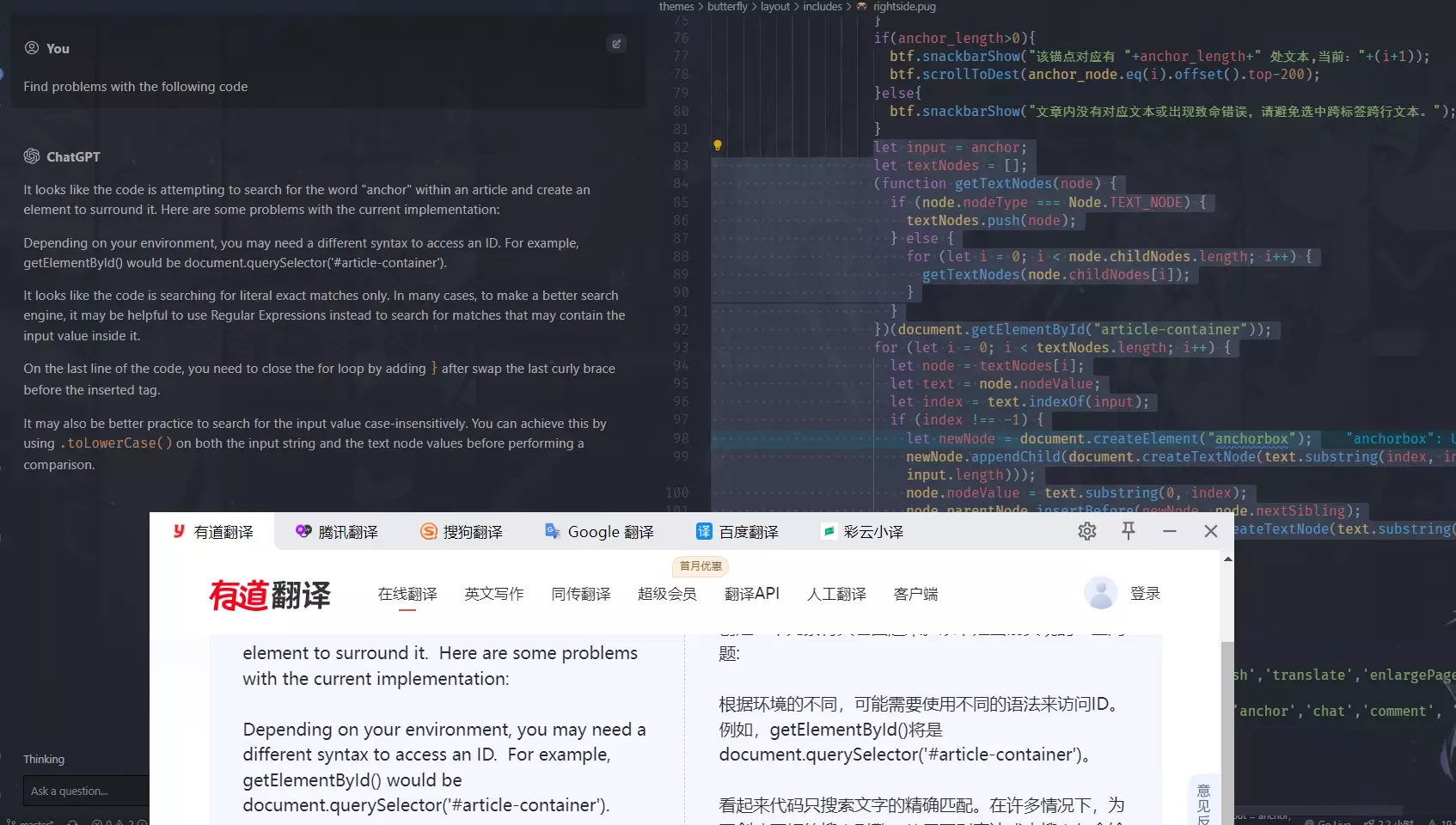Close the translation popup window

[1211, 532]
